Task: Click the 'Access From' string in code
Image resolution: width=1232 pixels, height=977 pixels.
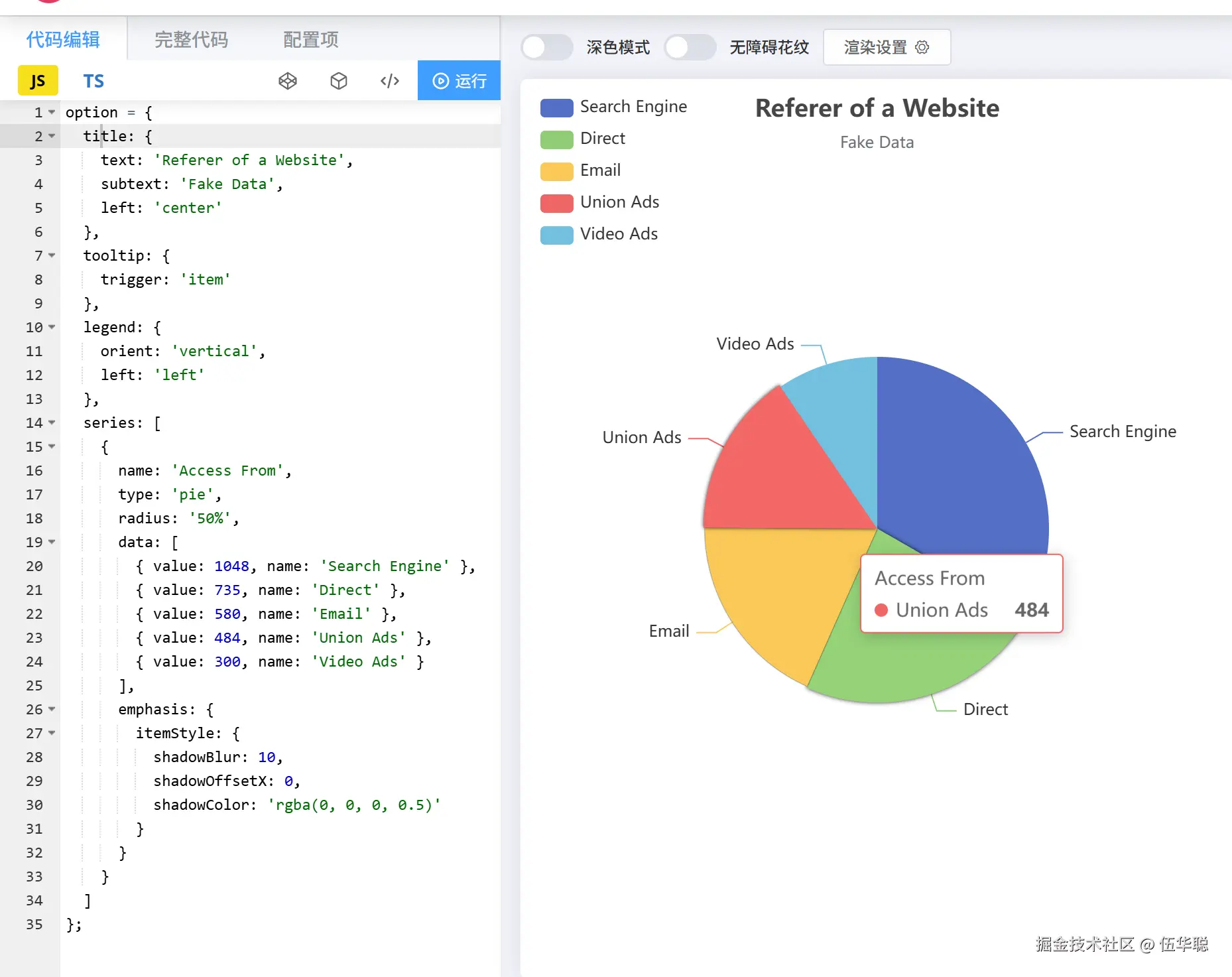Action: (227, 470)
